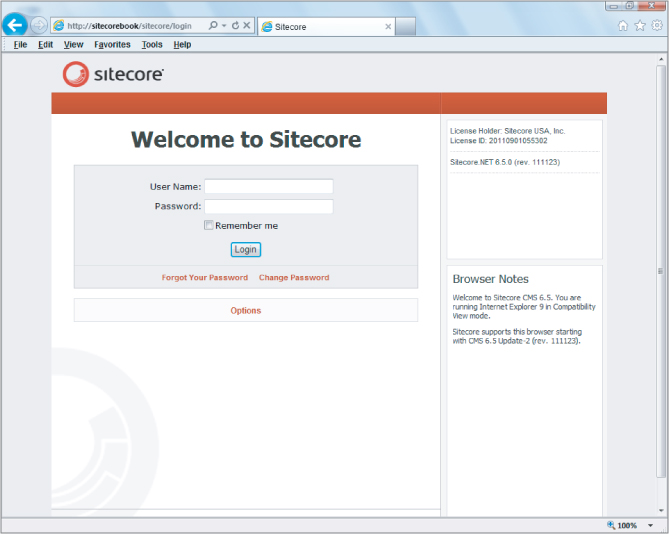The width and height of the screenshot is (669, 534).
Task: Expand the Options section
Action: 245,310
